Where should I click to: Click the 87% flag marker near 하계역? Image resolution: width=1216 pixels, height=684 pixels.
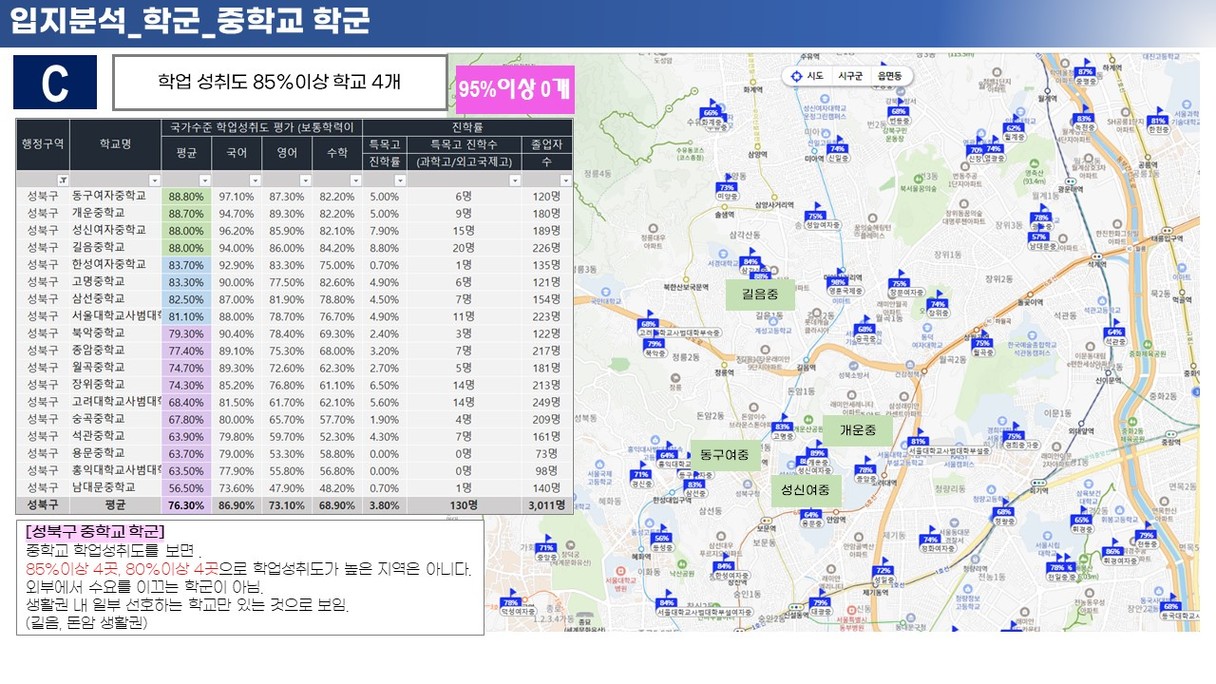click(x=1086, y=72)
